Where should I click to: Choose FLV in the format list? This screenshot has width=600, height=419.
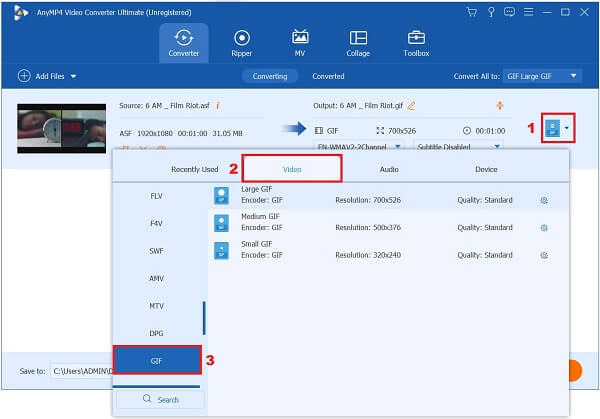[157, 196]
